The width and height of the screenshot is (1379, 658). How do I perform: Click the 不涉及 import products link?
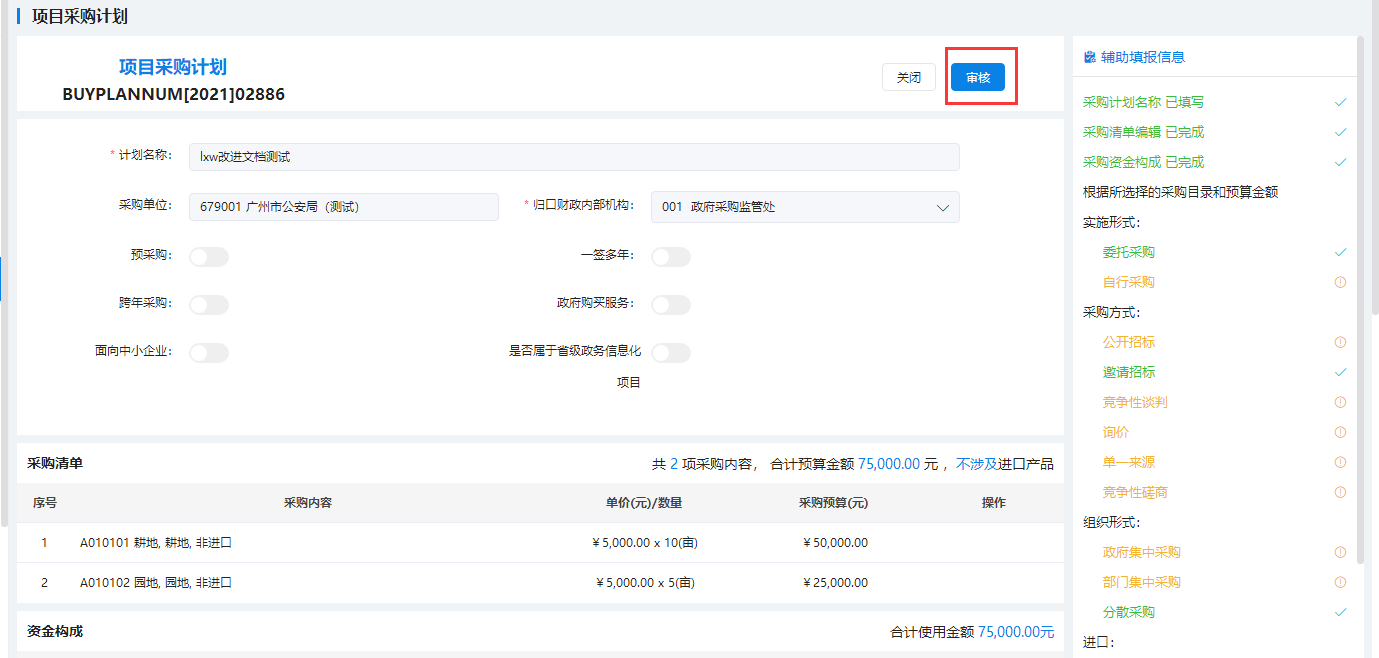[977, 464]
